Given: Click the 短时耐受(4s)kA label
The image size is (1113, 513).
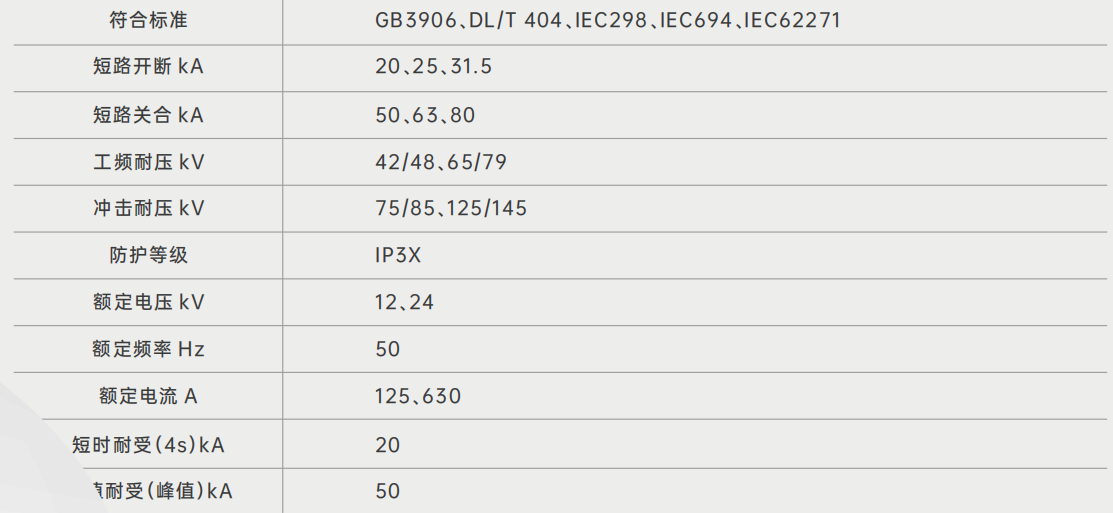Looking at the screenshot, I should (148, 444).
